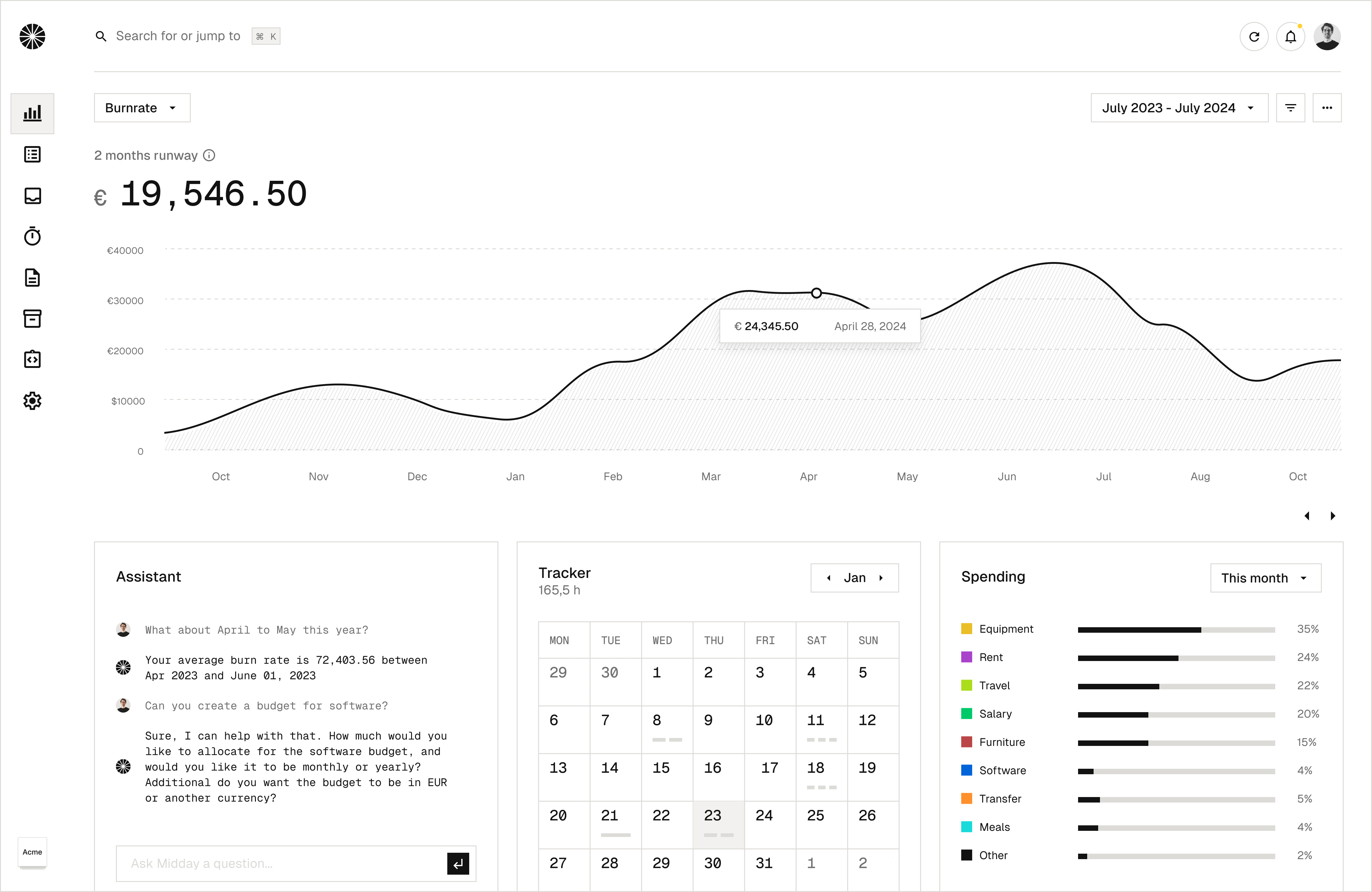Expand the Burnrate chart type dropdown
Screen dimensions: 1372x892
coord(142,108)
